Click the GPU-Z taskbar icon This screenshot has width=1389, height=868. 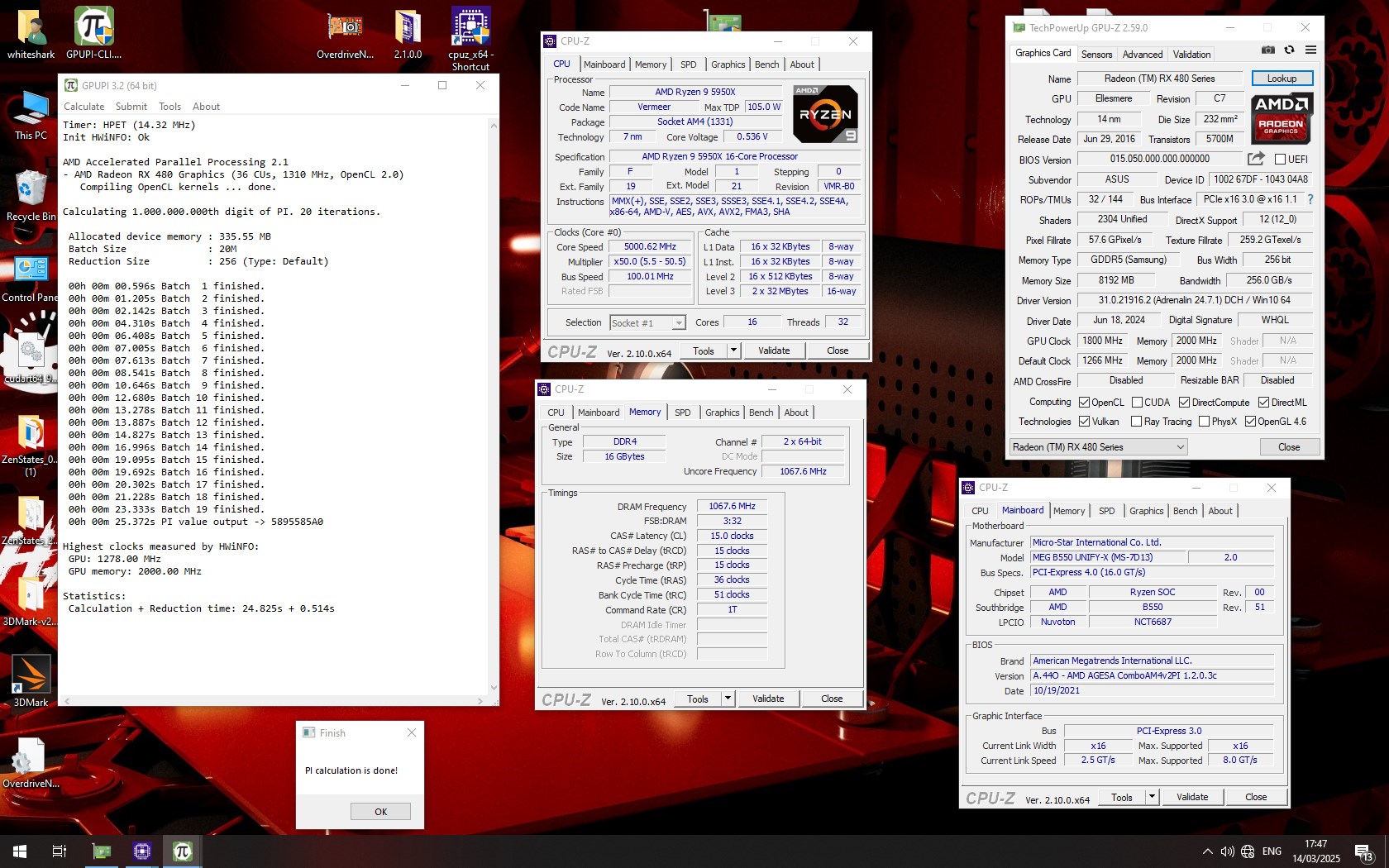102,851
